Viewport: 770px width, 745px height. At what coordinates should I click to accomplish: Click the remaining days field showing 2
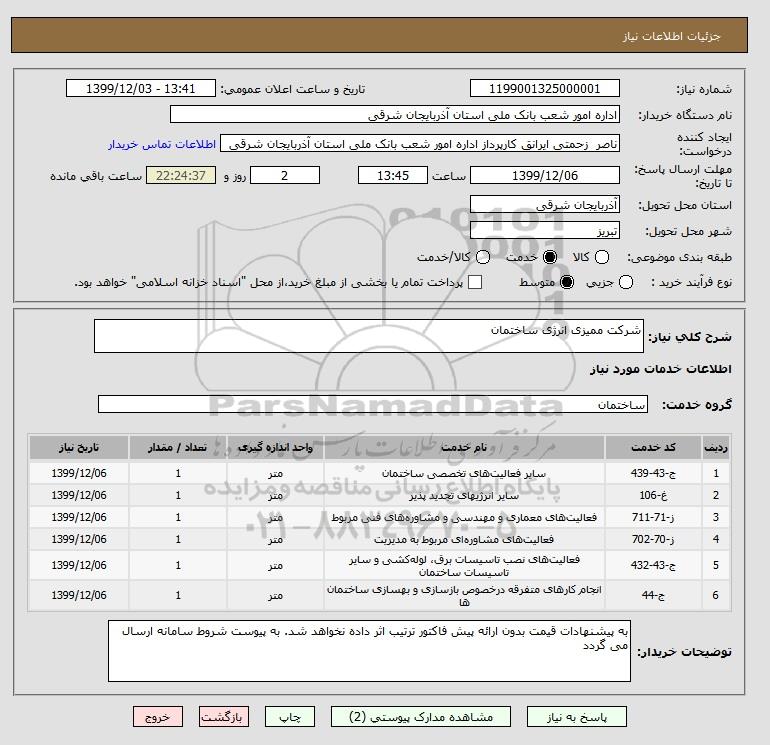[x=285, y=175]
